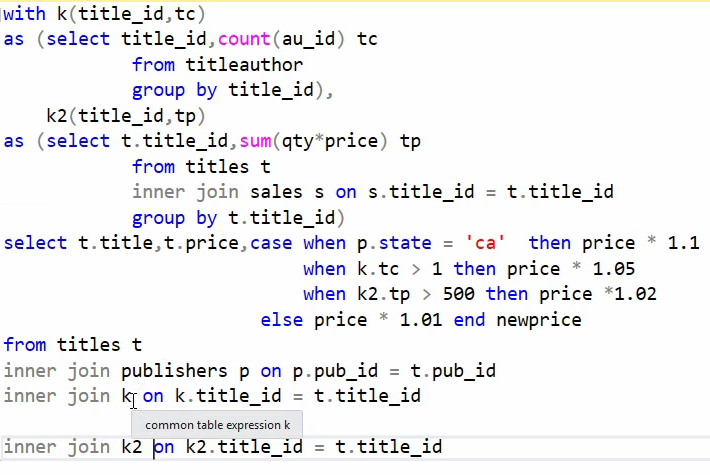This screenshot has height=475, width=710.
Task: Click the 'sales' table name
Action: [276, 192]
